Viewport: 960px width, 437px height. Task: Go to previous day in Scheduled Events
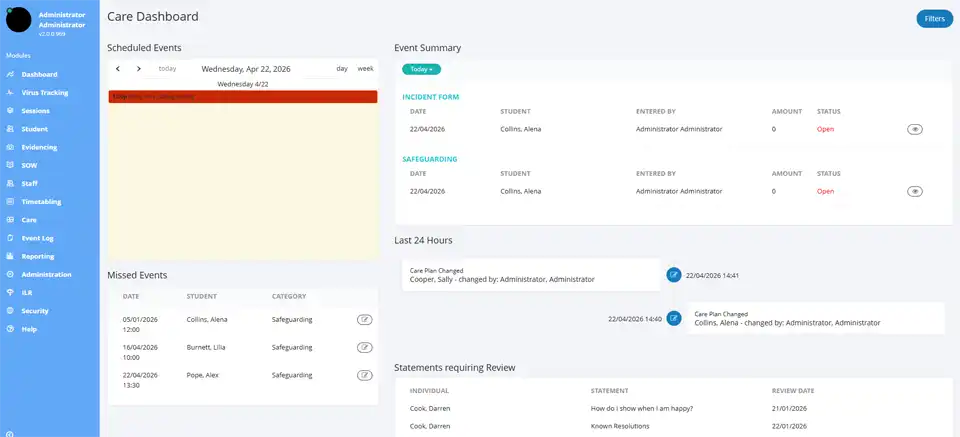118,69
